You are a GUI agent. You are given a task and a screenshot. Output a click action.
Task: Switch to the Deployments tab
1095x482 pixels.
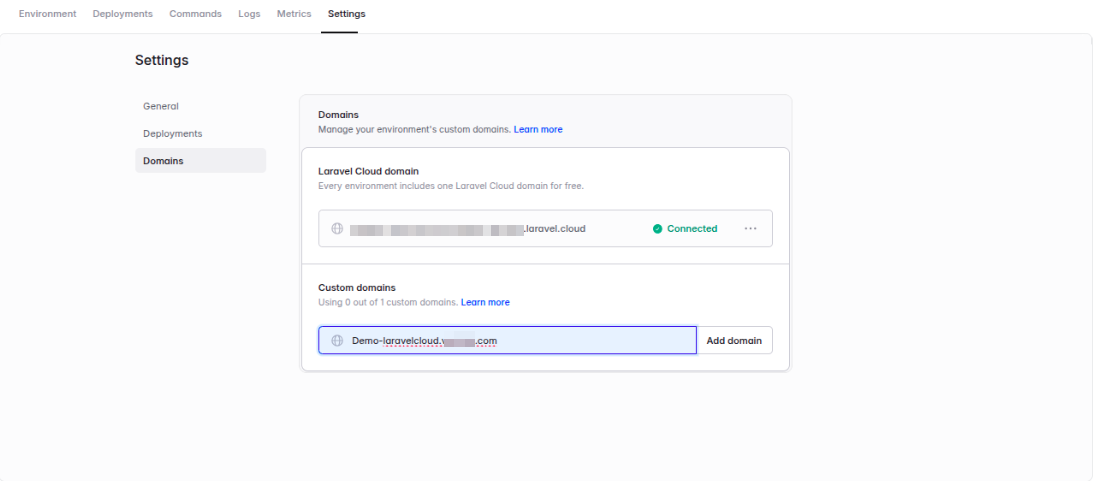(x=123, y=14)
